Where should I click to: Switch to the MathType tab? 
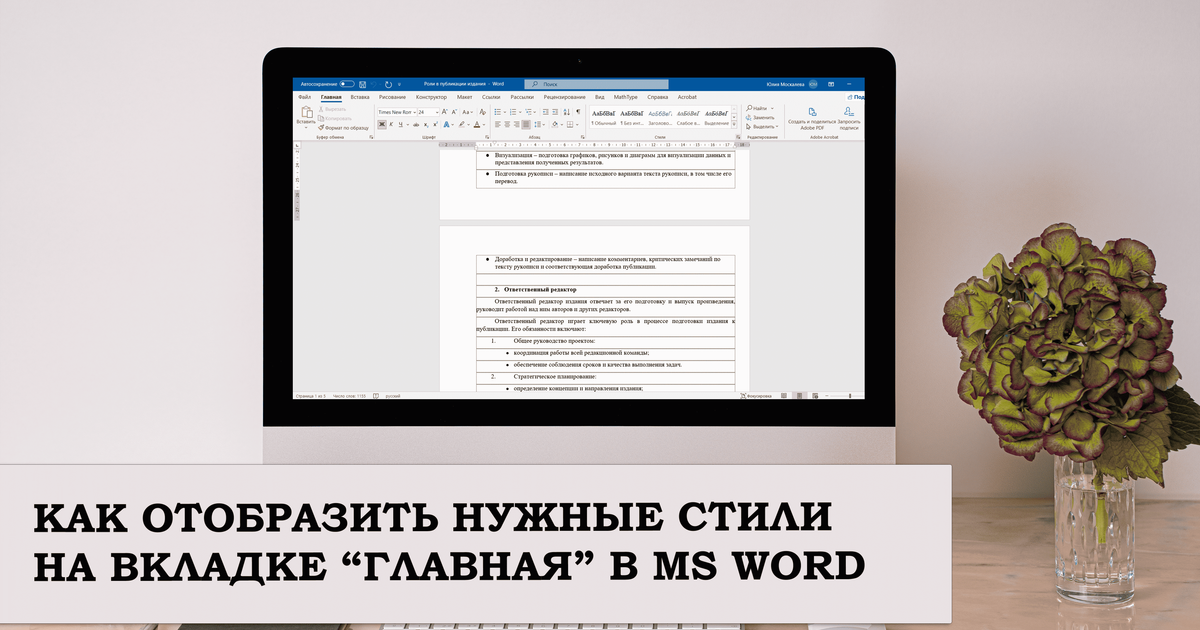(x=625, y=97)
